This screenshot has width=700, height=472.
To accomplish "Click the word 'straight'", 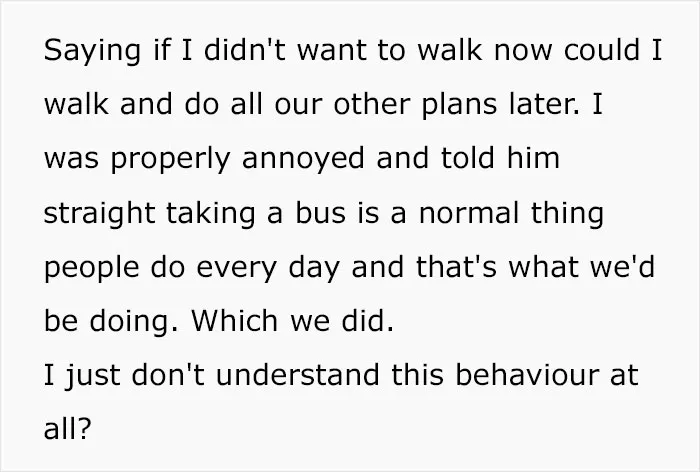I will 100,214.
